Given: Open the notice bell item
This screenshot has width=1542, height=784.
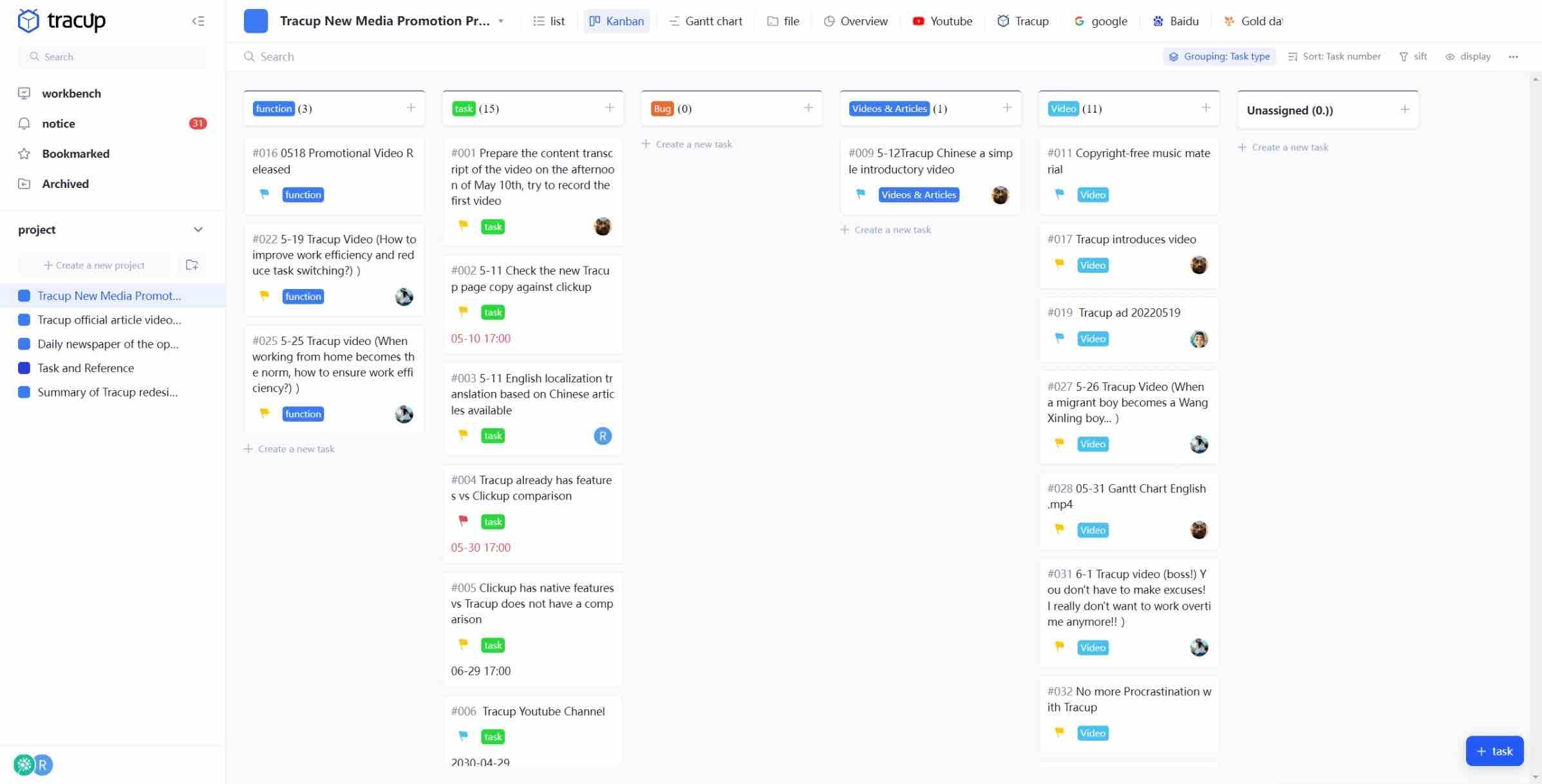Looking at the screenshot, I should [58, 124].
